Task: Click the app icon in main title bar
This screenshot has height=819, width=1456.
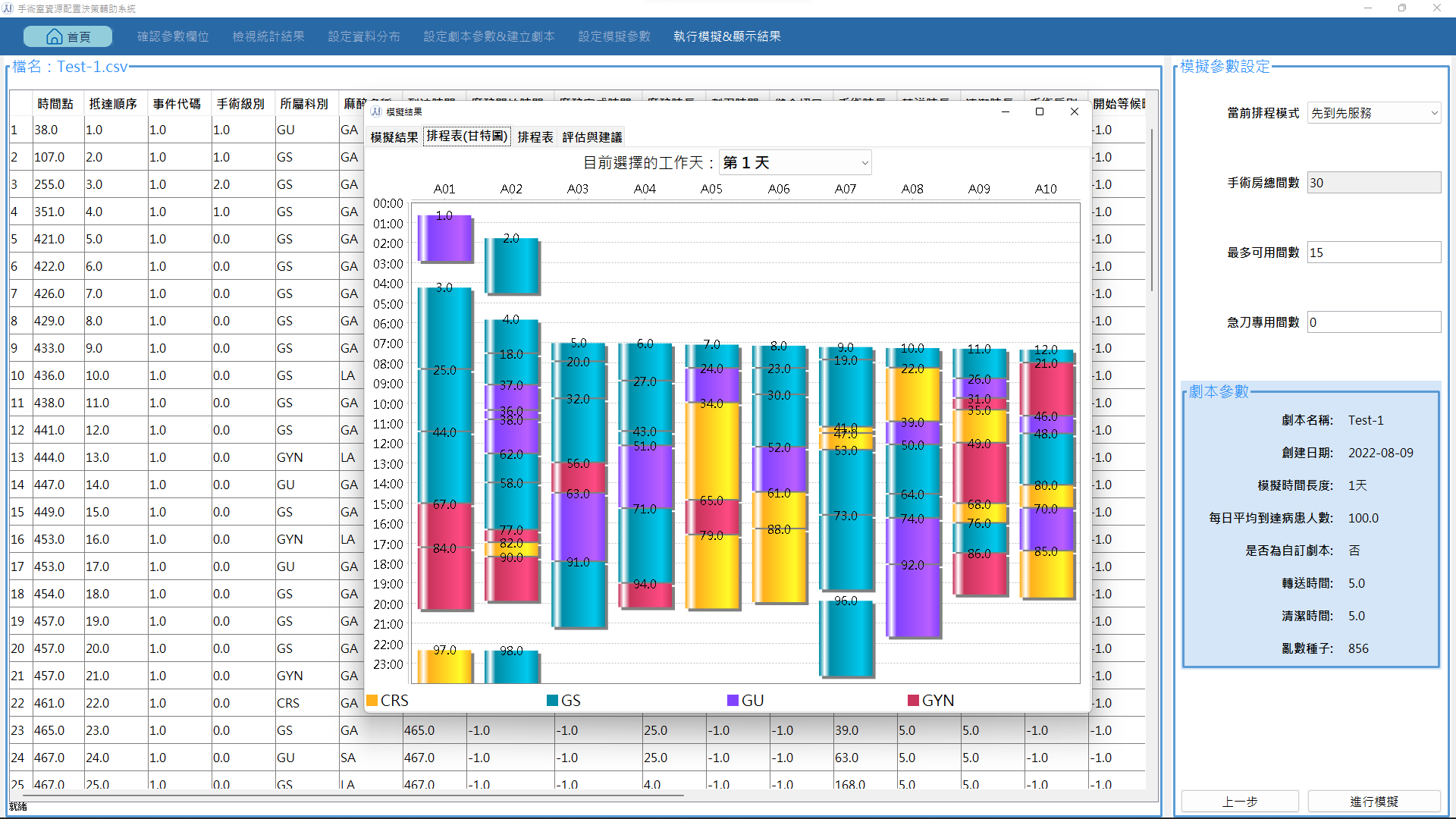Action: (8, 8)
